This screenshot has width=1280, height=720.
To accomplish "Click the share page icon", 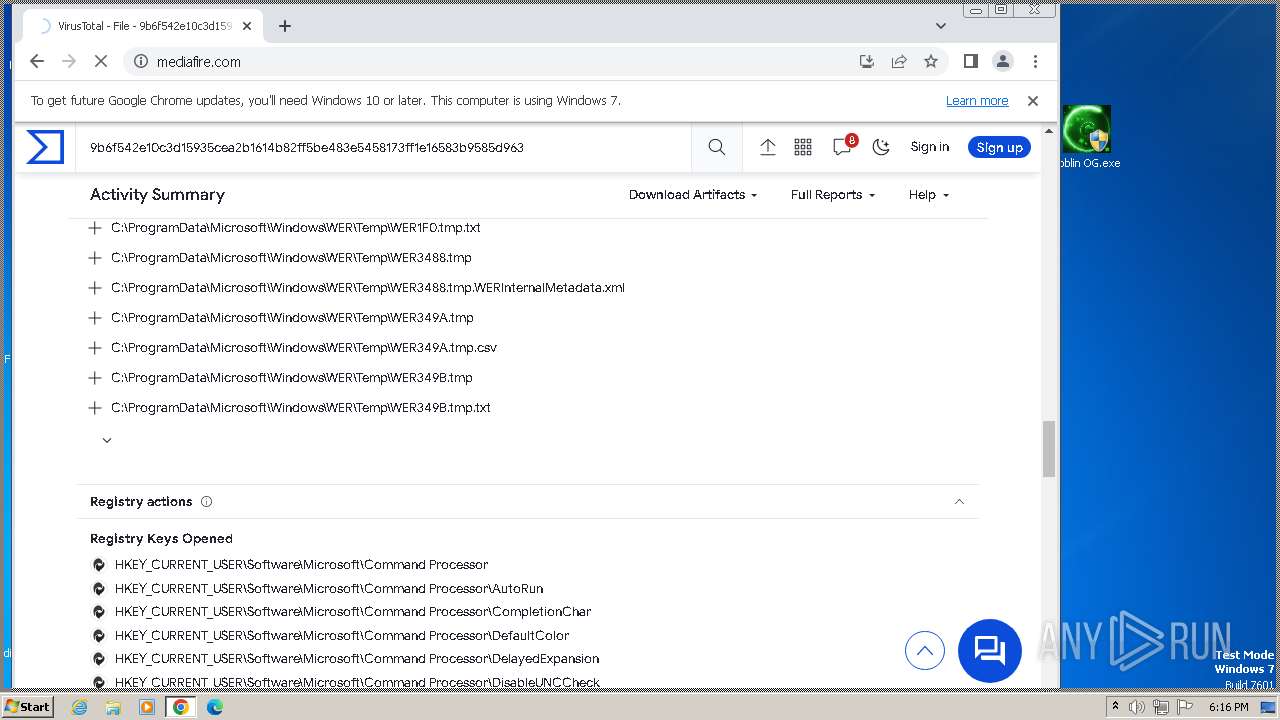I will tap(899, 61).
